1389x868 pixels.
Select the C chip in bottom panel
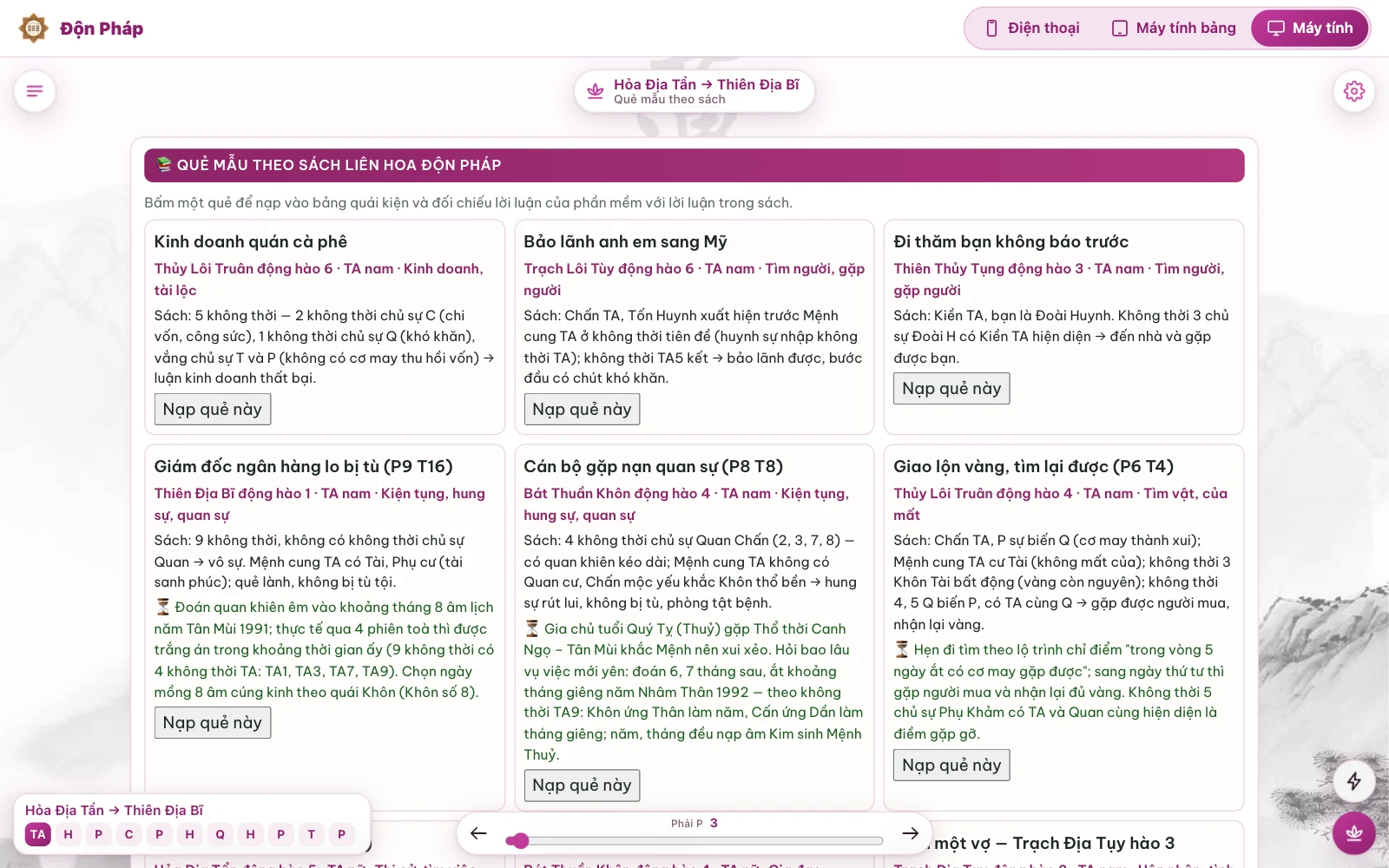click(x=129, y=834)
